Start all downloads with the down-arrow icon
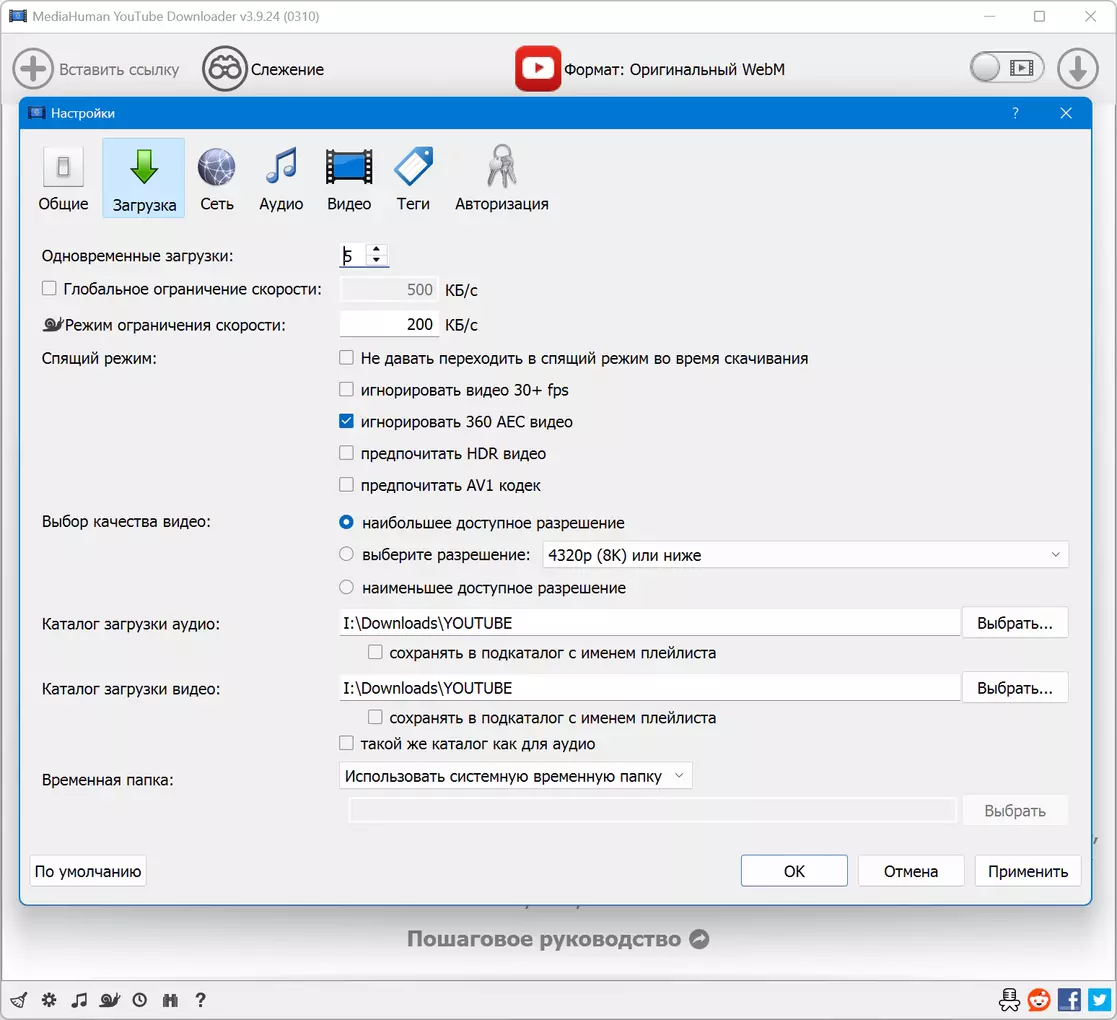The image size is (1117, 1020). (x=1077, y=69)
